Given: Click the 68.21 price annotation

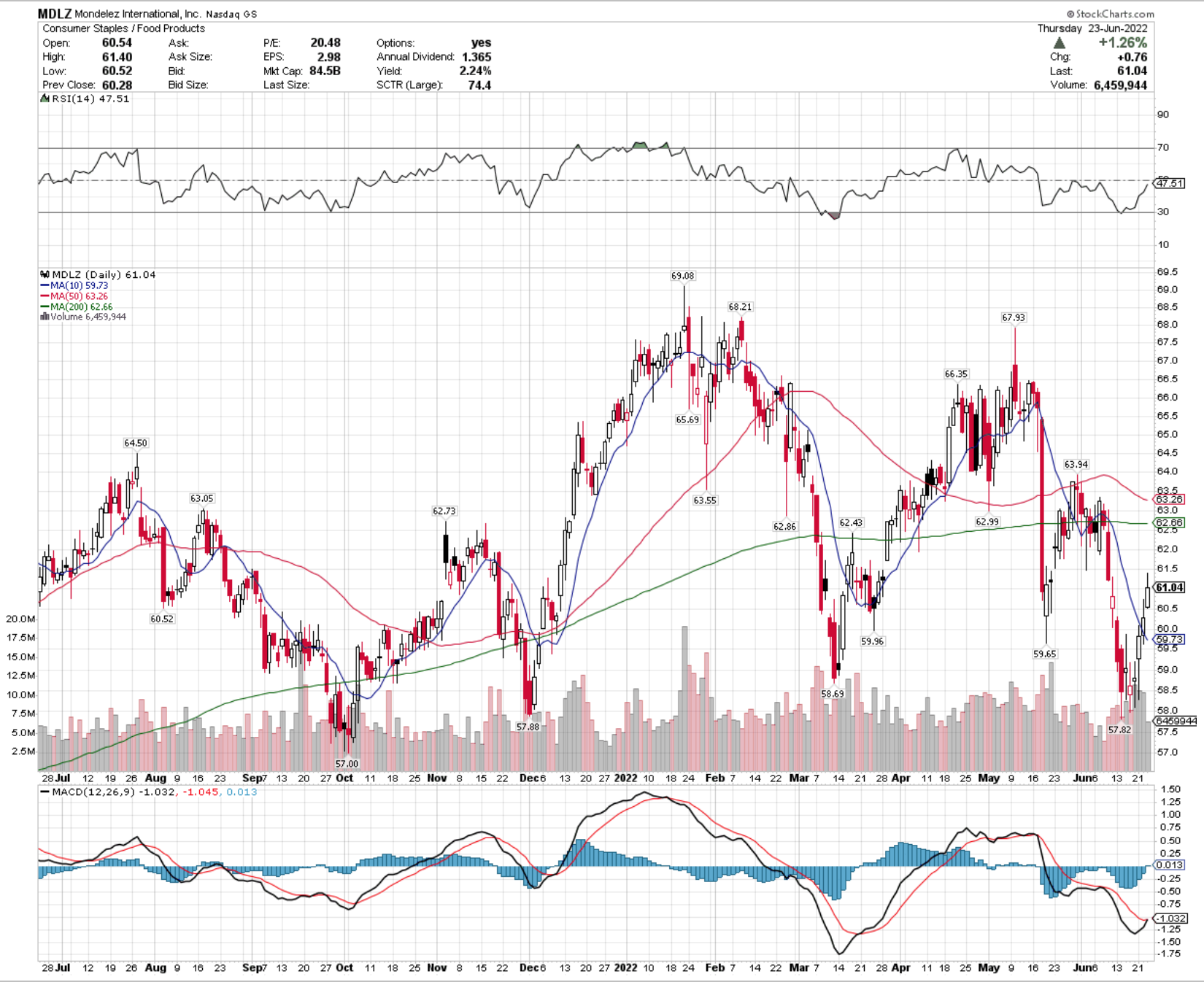Looking at the screenshot, I should 740,307.
